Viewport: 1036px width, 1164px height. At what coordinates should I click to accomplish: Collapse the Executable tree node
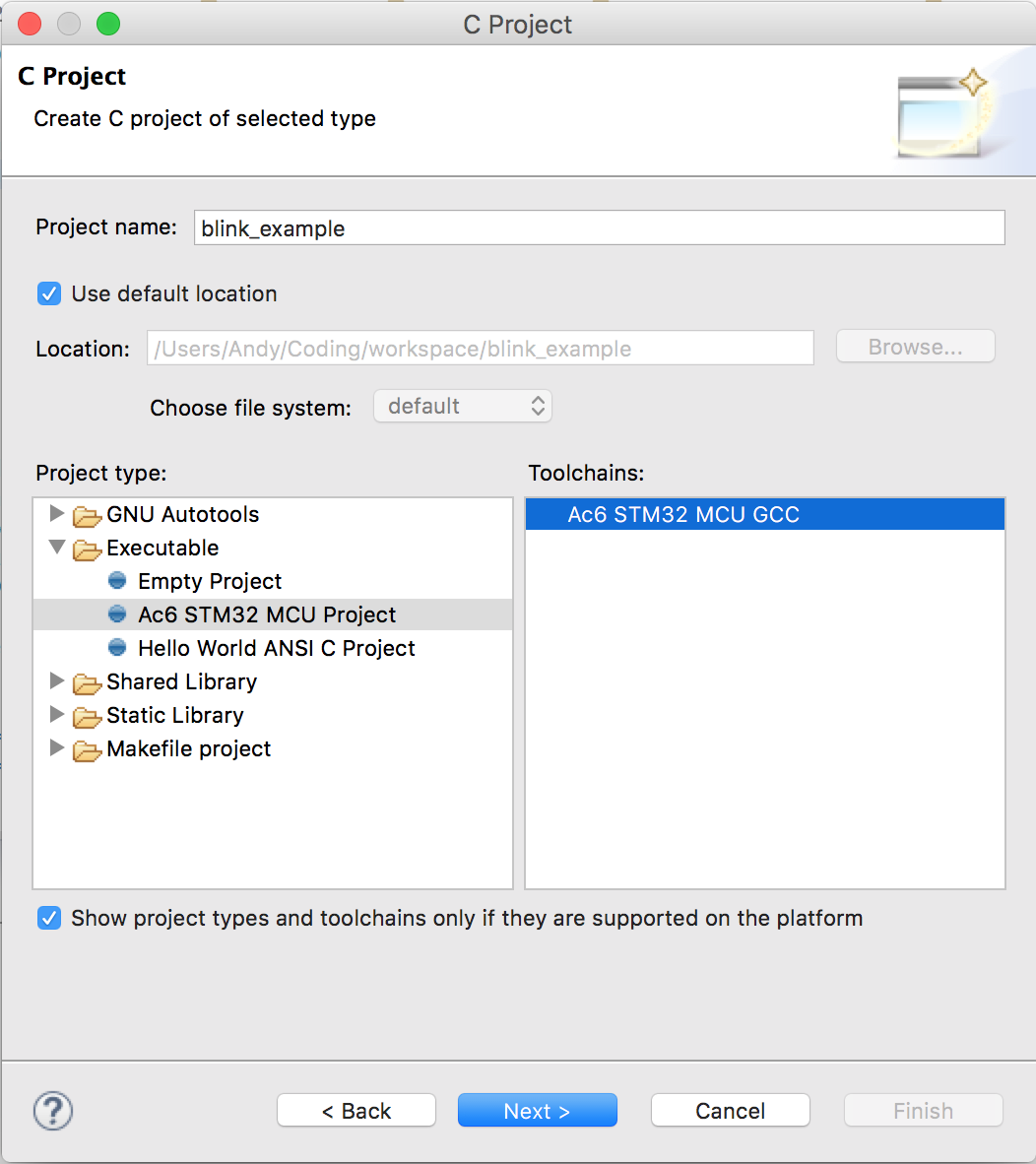pos(56,548)
